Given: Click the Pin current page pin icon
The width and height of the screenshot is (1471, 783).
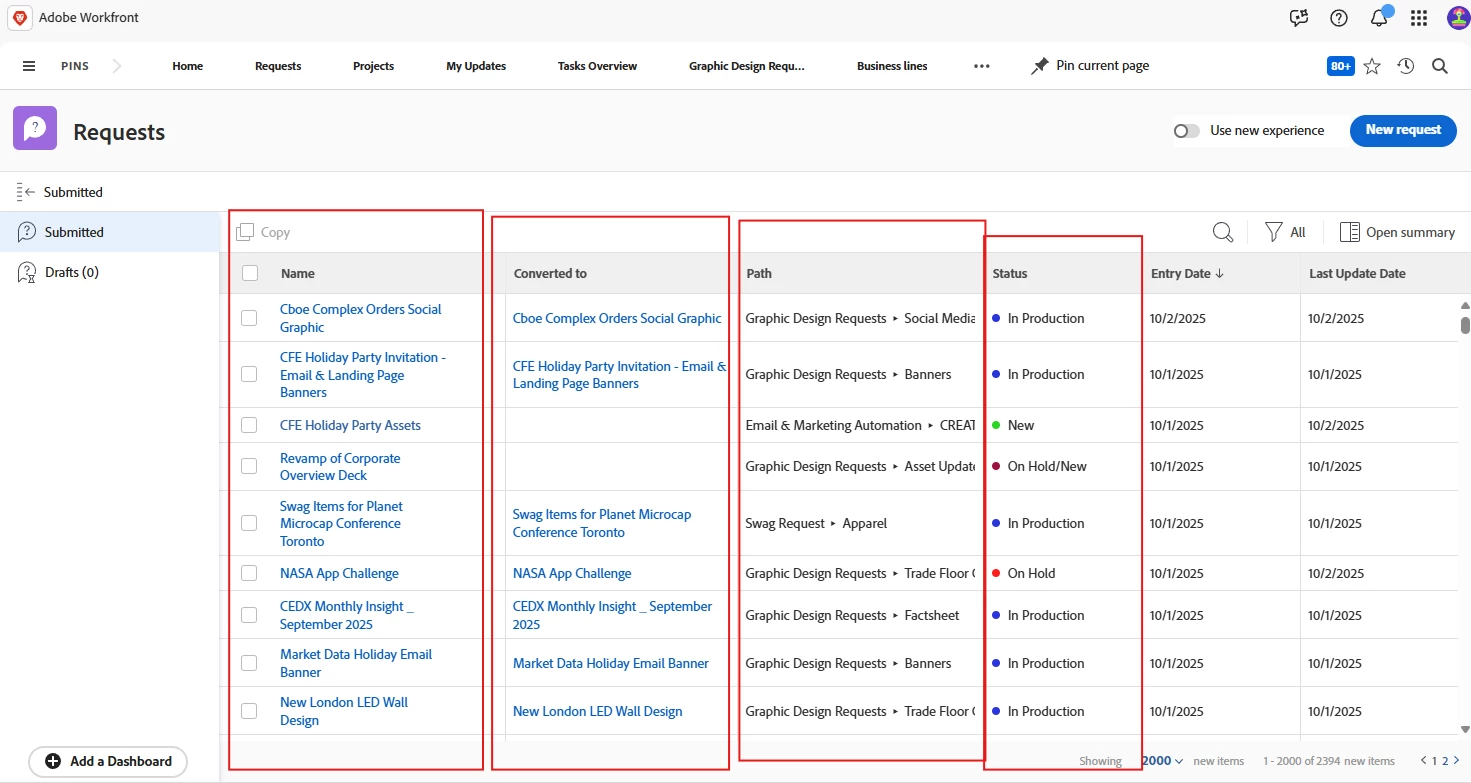Looking at the screenshot, I should coord(1040,66).
